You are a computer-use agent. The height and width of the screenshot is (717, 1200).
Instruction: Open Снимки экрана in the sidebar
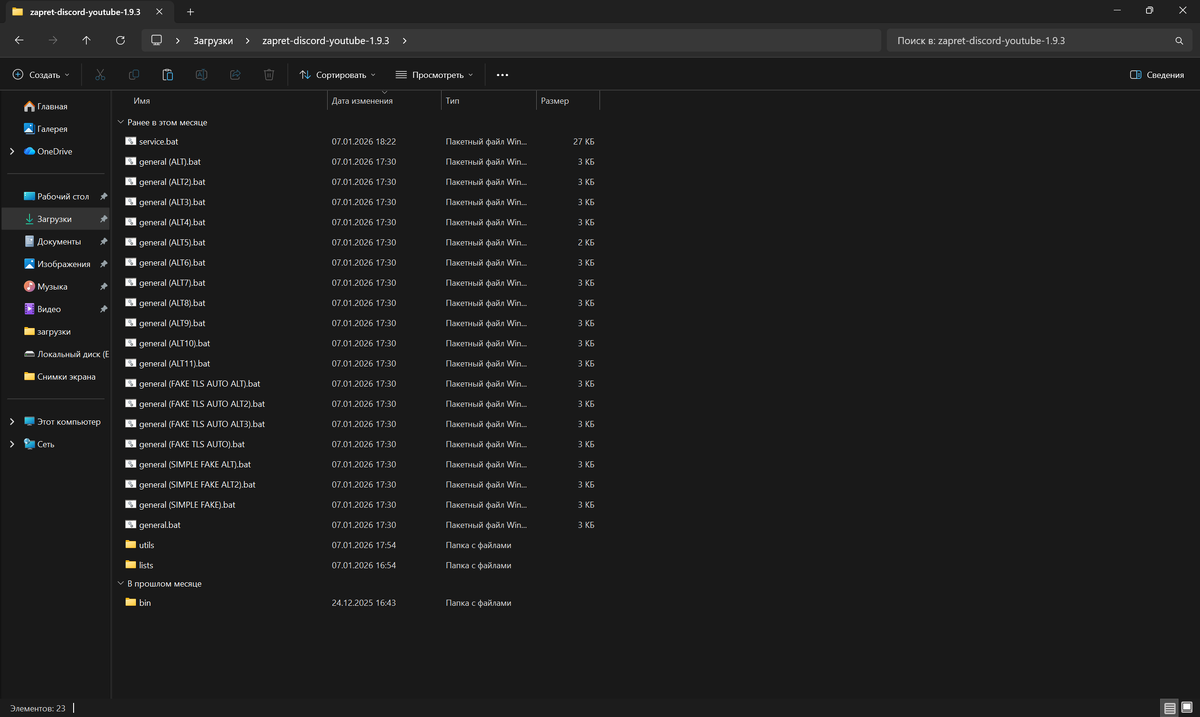pos(59,377)
